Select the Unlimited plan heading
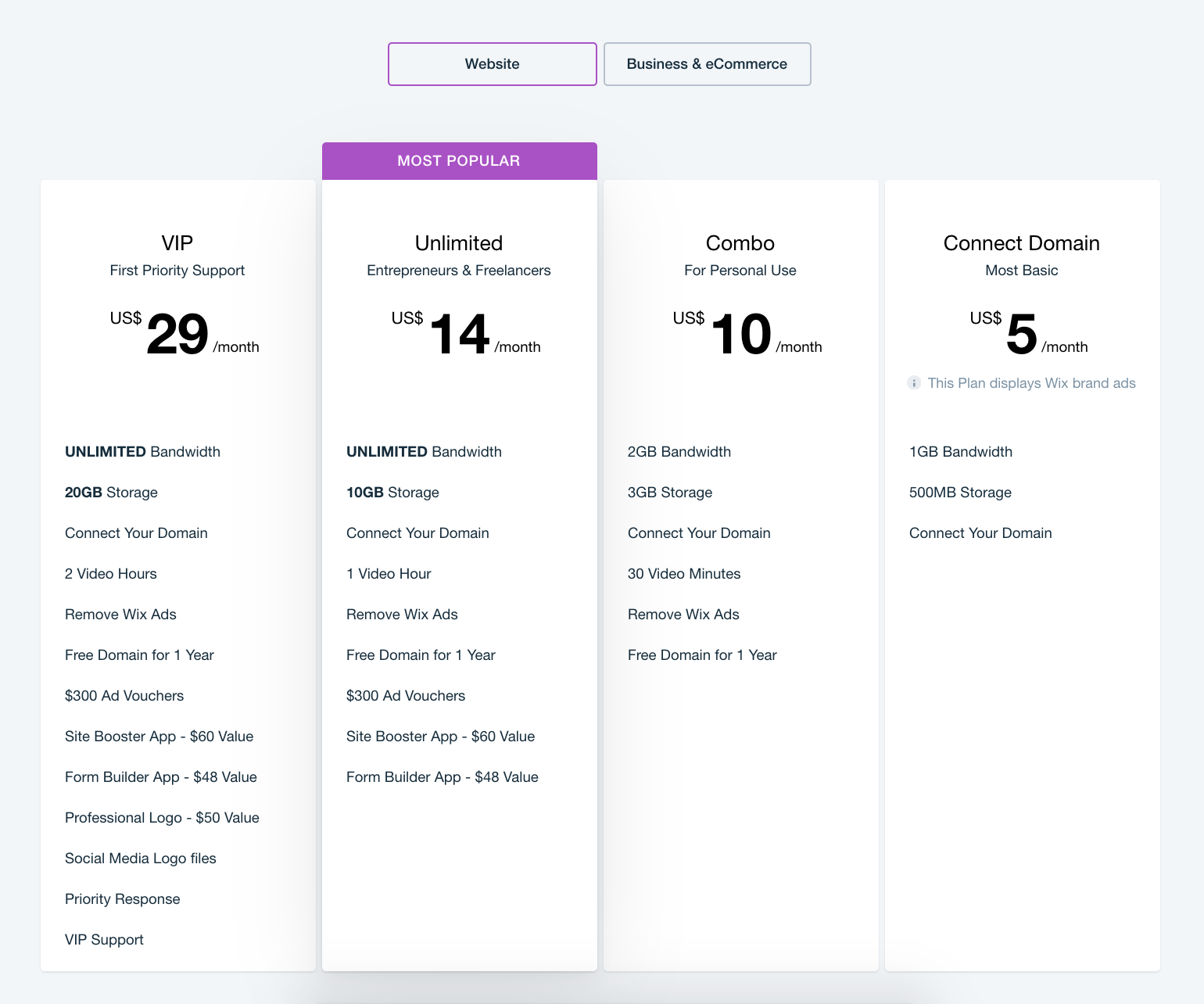The image size is (1204, 1004). pos(459,243)
